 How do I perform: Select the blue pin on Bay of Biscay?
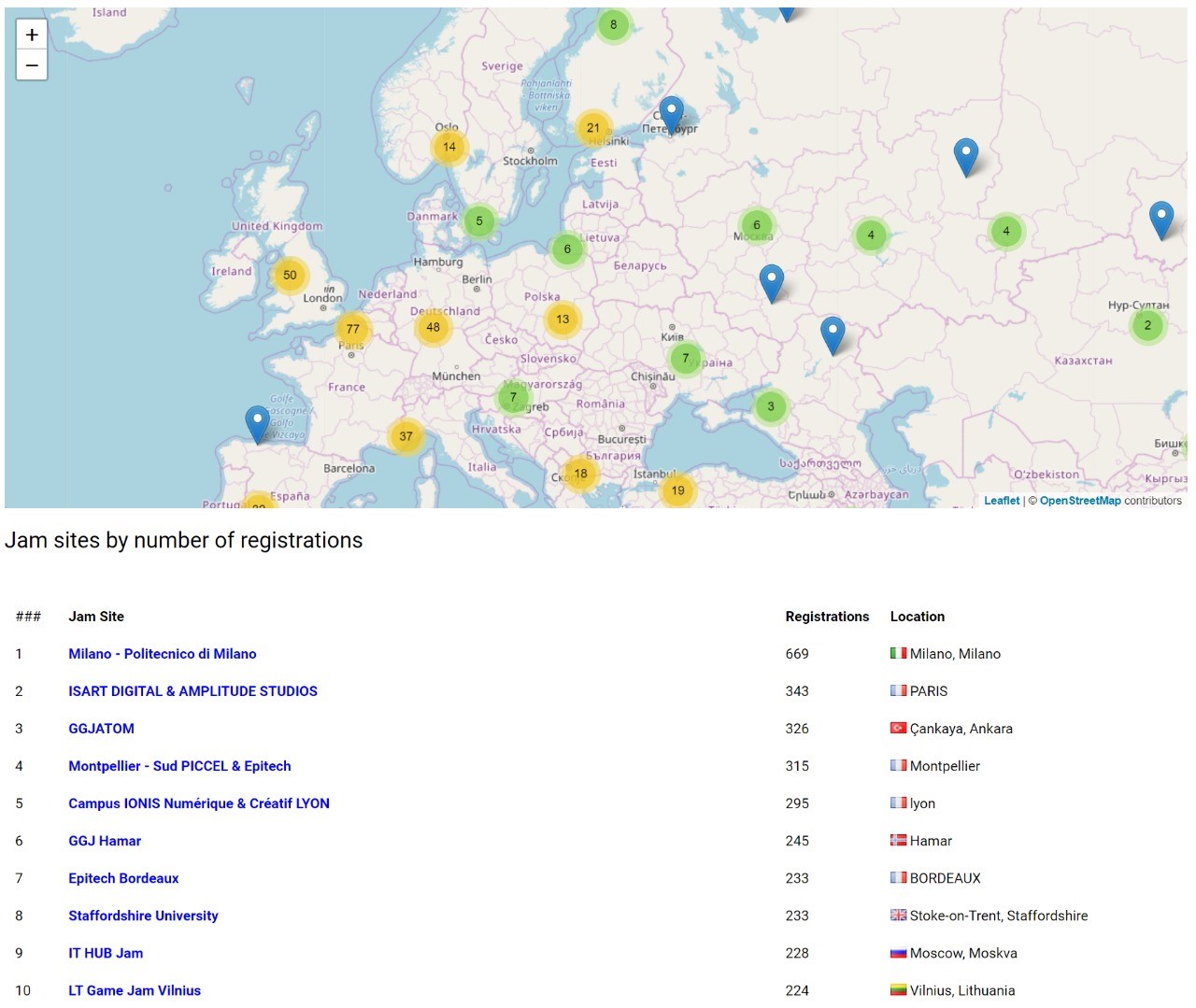tap(257, 424)
